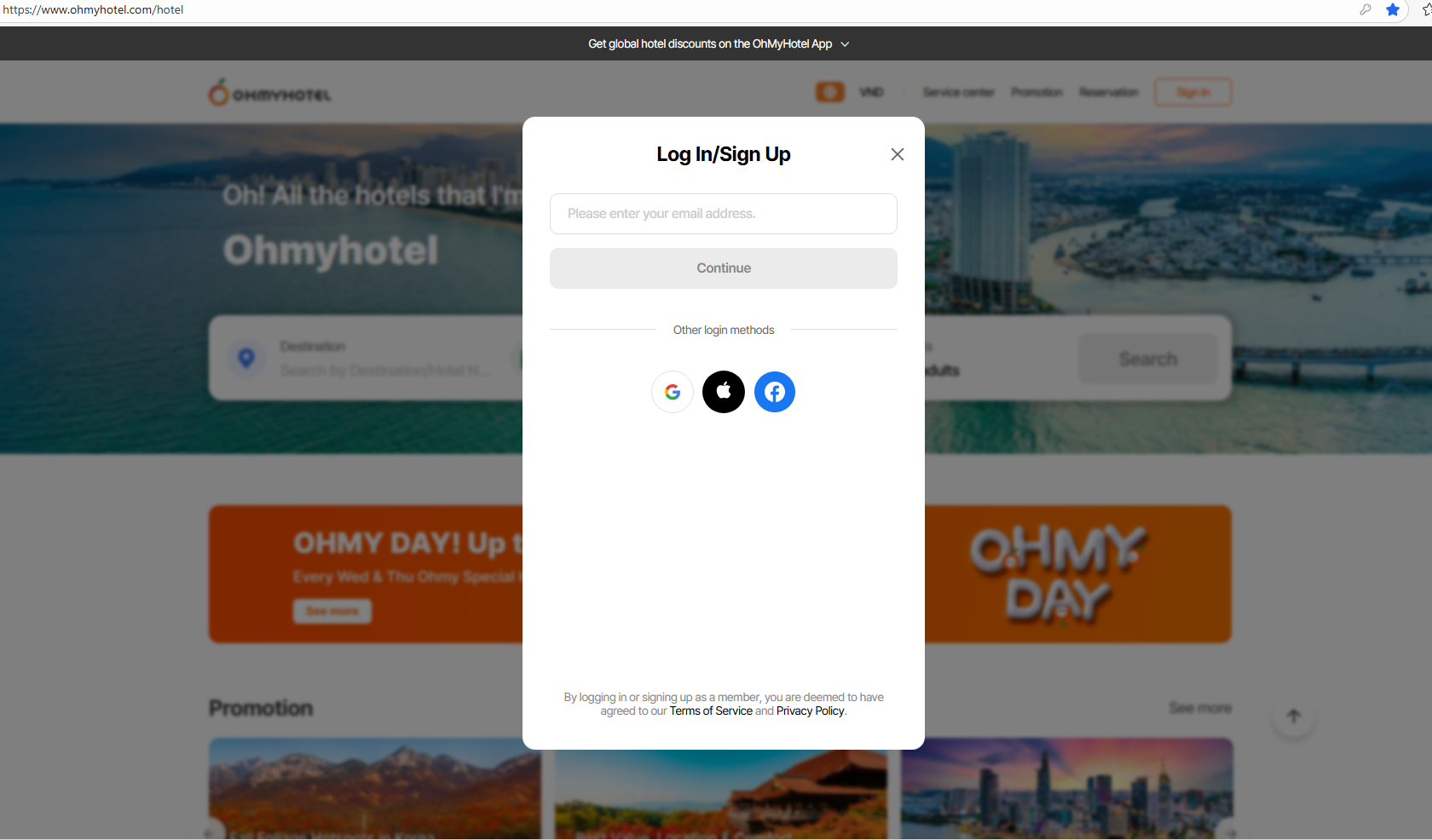Open the Terms of Service link
The height and width of the screenshot is (840, 1432).
(711, 711)
